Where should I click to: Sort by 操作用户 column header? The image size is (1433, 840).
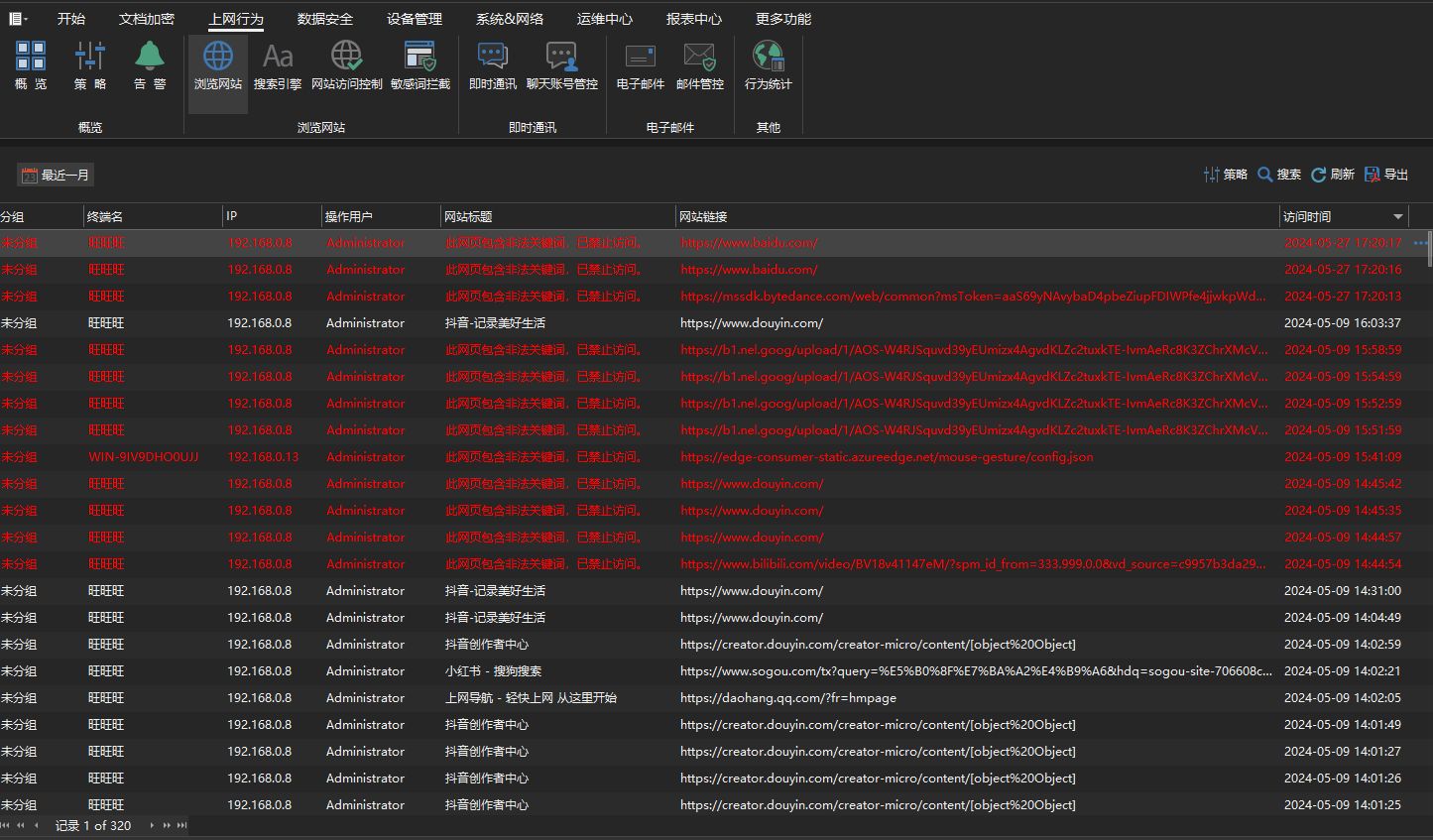click(381, 216)
